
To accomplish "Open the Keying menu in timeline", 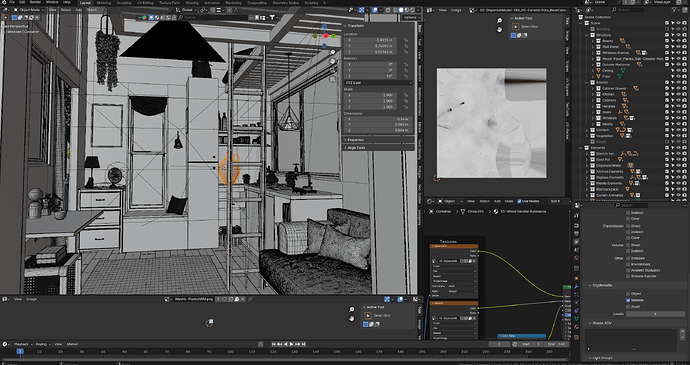I will point(43,344).
